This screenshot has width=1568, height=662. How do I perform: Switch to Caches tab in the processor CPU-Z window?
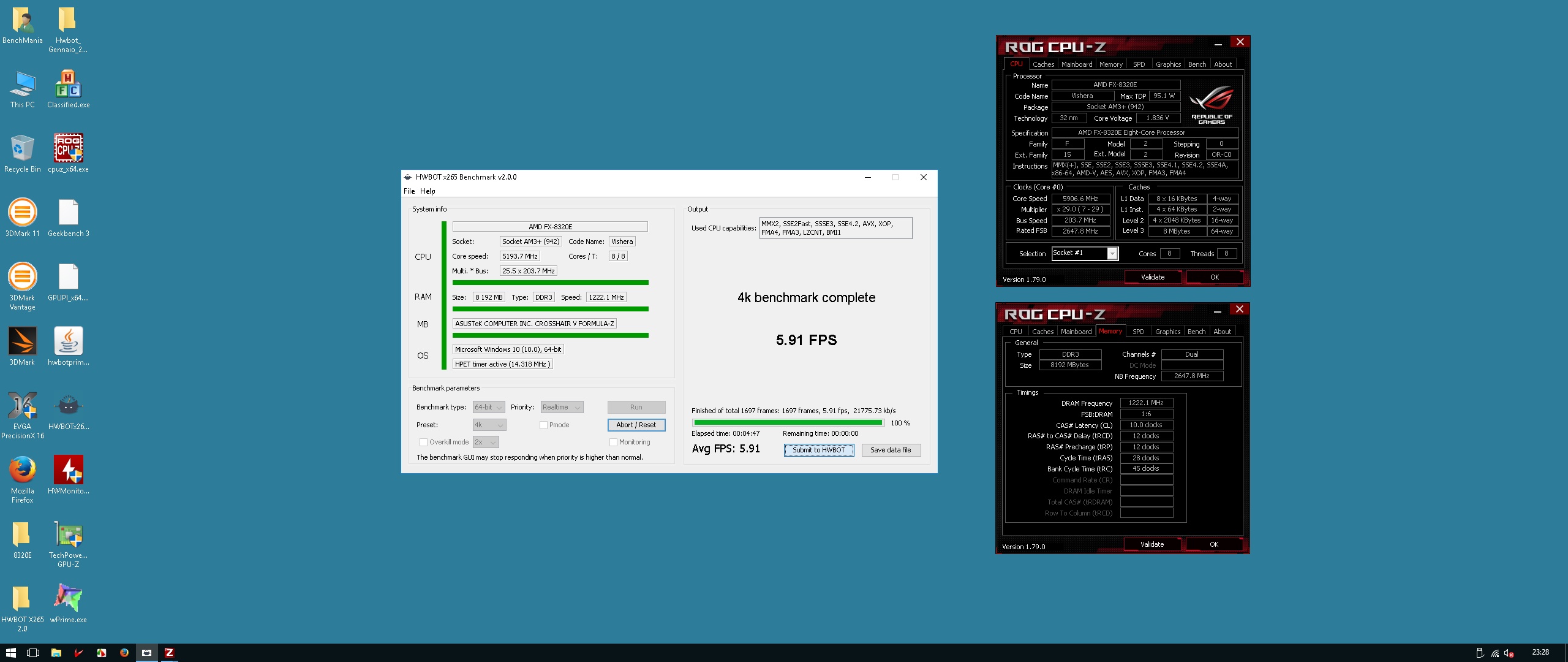tap(1043, 64)
